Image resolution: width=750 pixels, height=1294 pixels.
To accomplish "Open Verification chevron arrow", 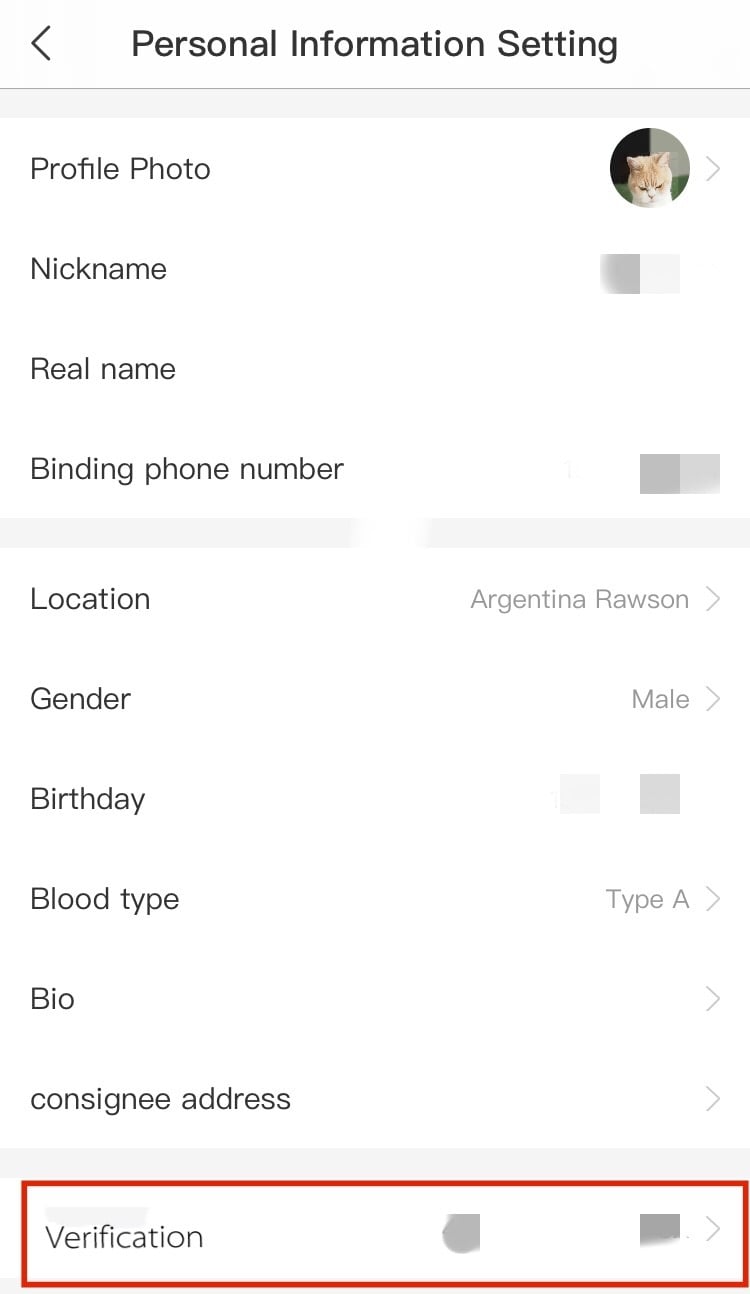I will [713, 1229].
